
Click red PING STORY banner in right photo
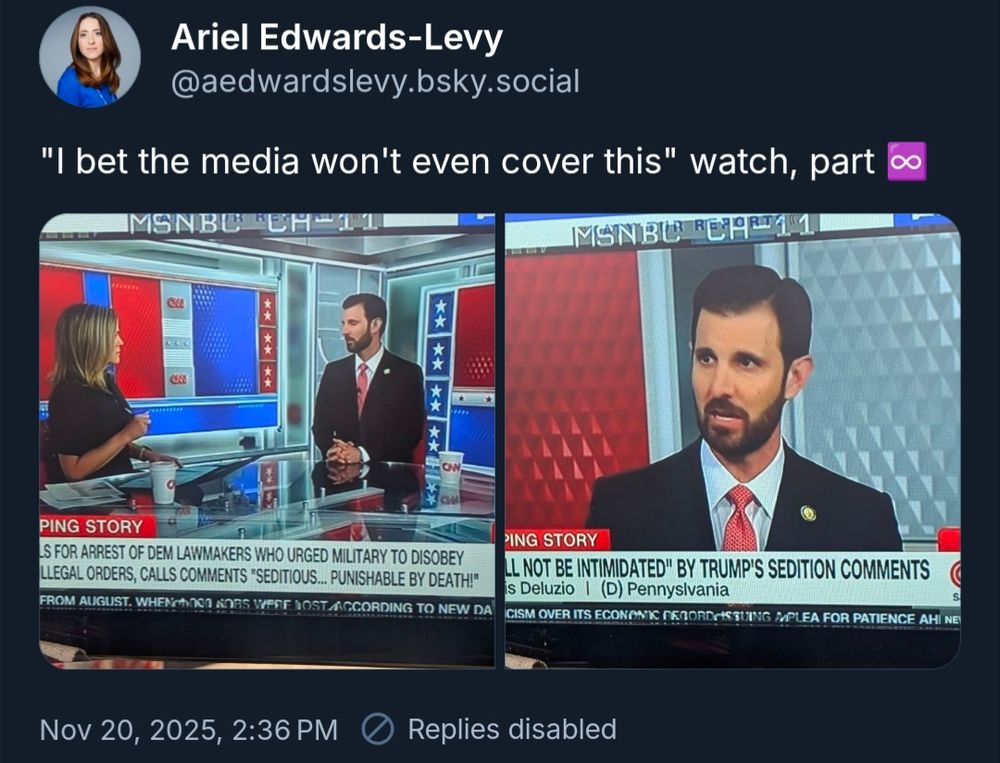557,540
